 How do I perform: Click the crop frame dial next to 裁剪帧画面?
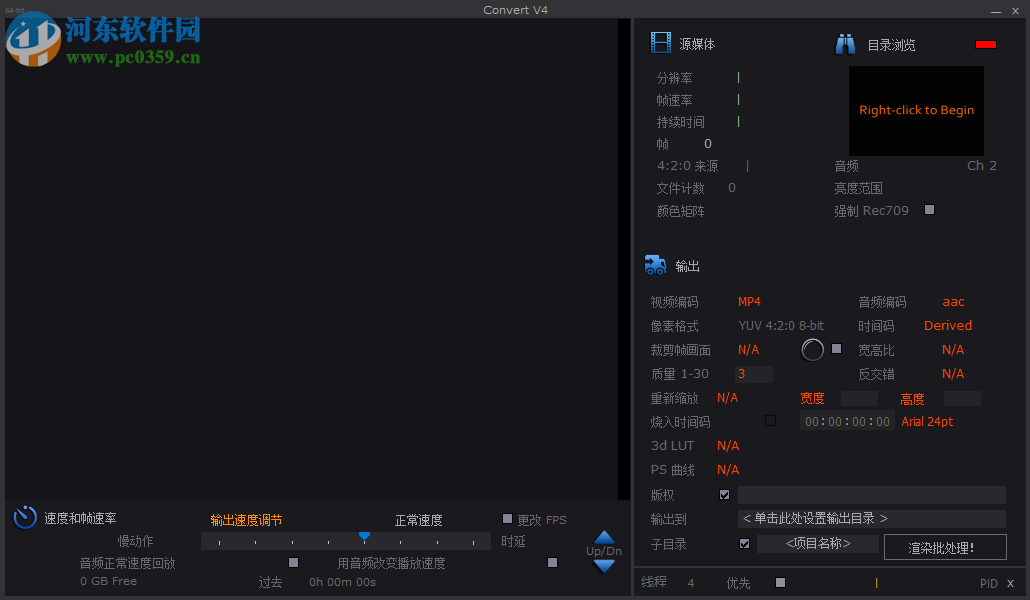pos(812,349)
